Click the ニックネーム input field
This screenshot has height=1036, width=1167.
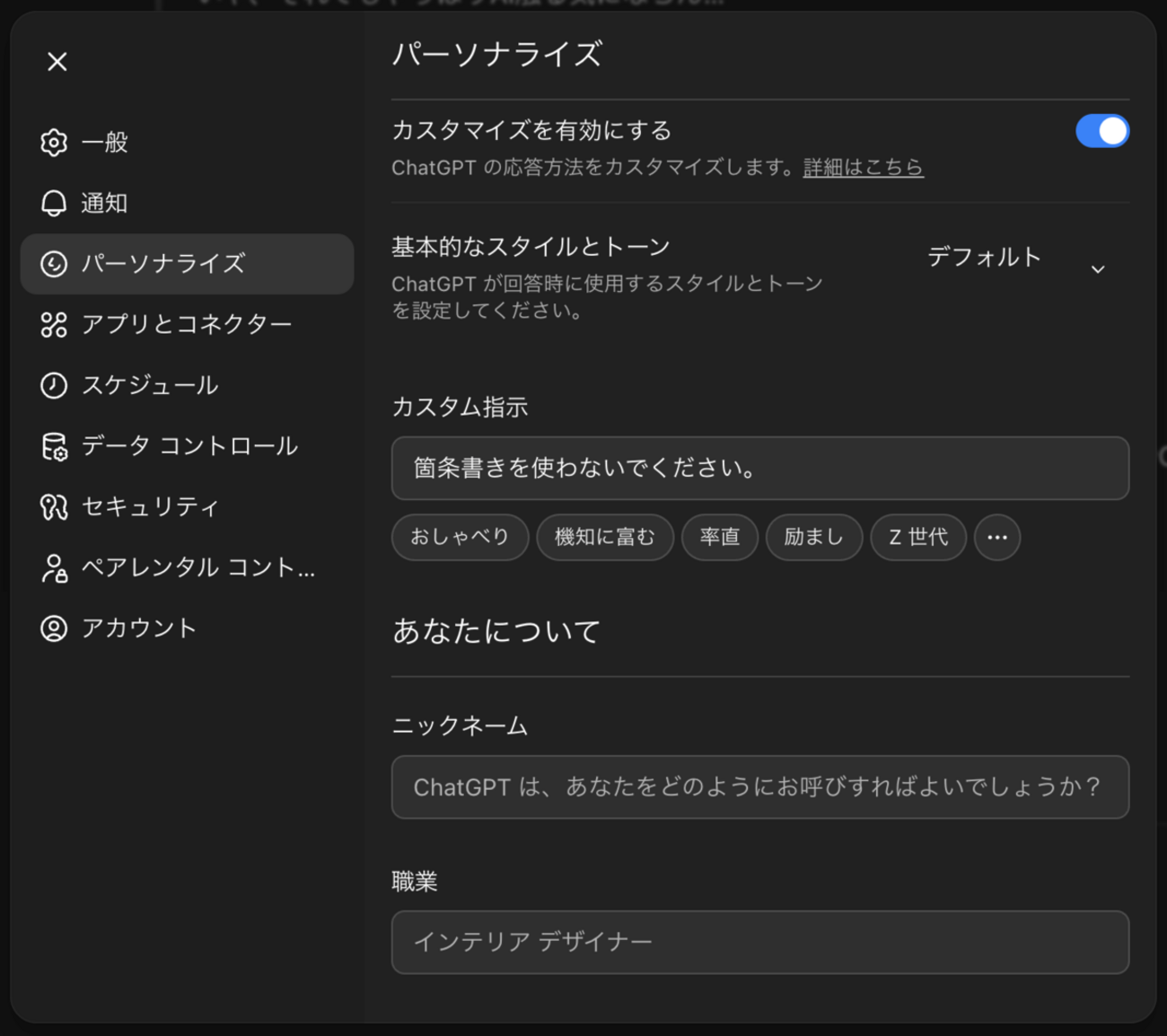pos(760,787)
